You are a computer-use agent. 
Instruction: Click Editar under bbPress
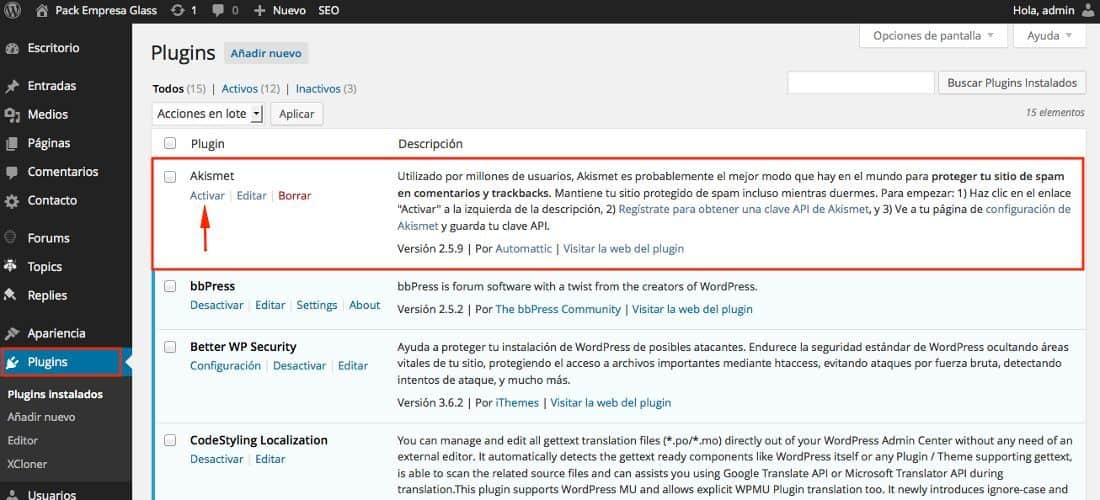270,305
